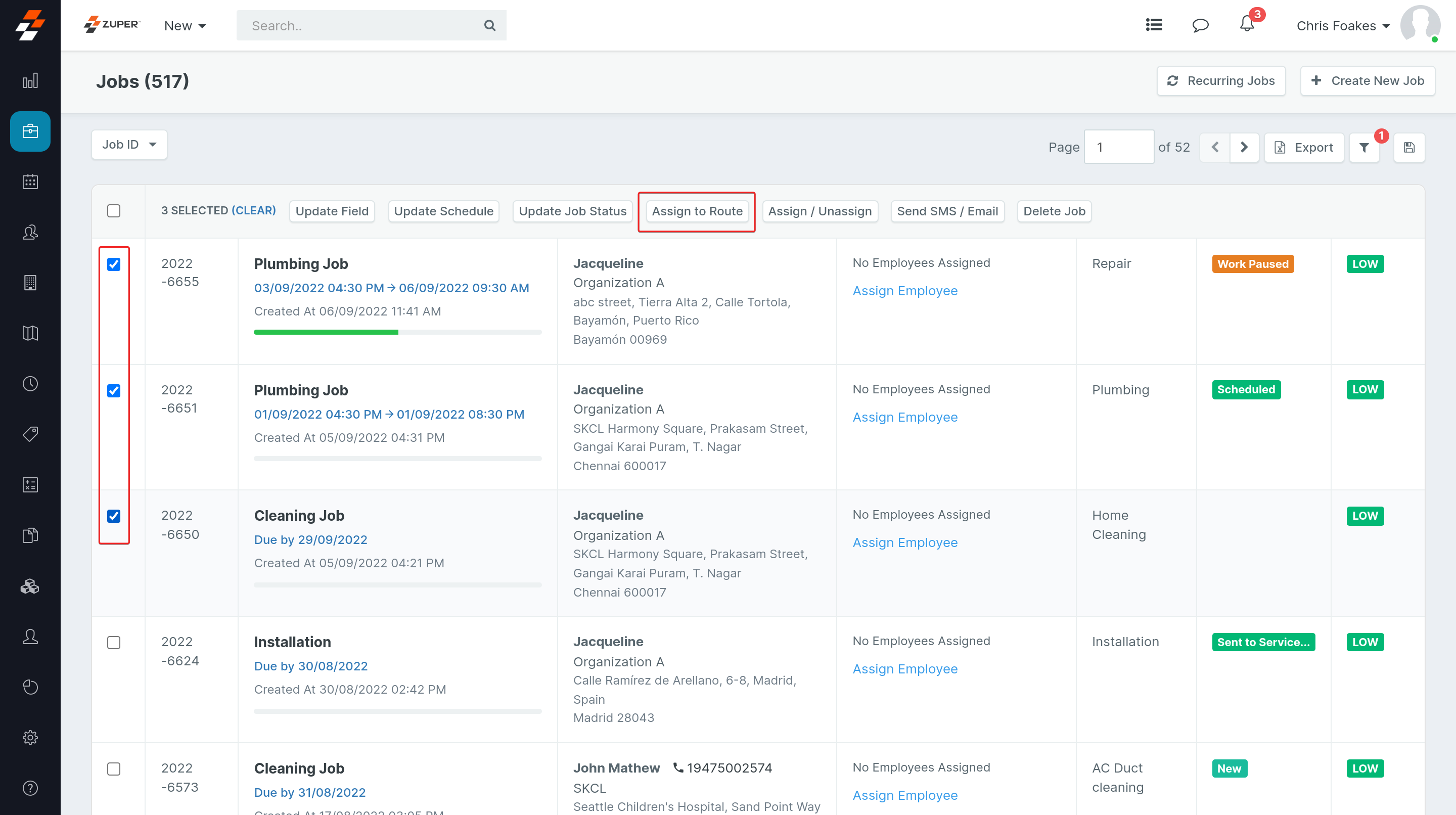
Task: Choose Update Job Status bulk action
Action: (x=572, y=211)
